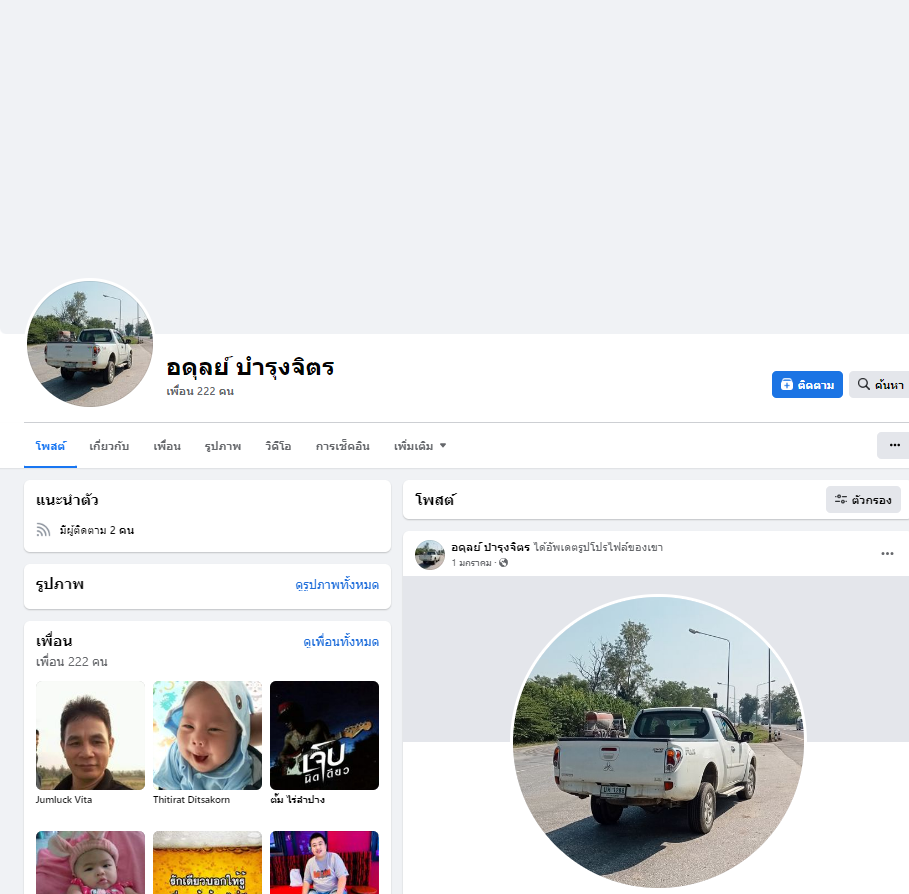The width and height of the screenshot is (909, 894).
Task: Click the ติดตาม follow button
Action: 807,384
